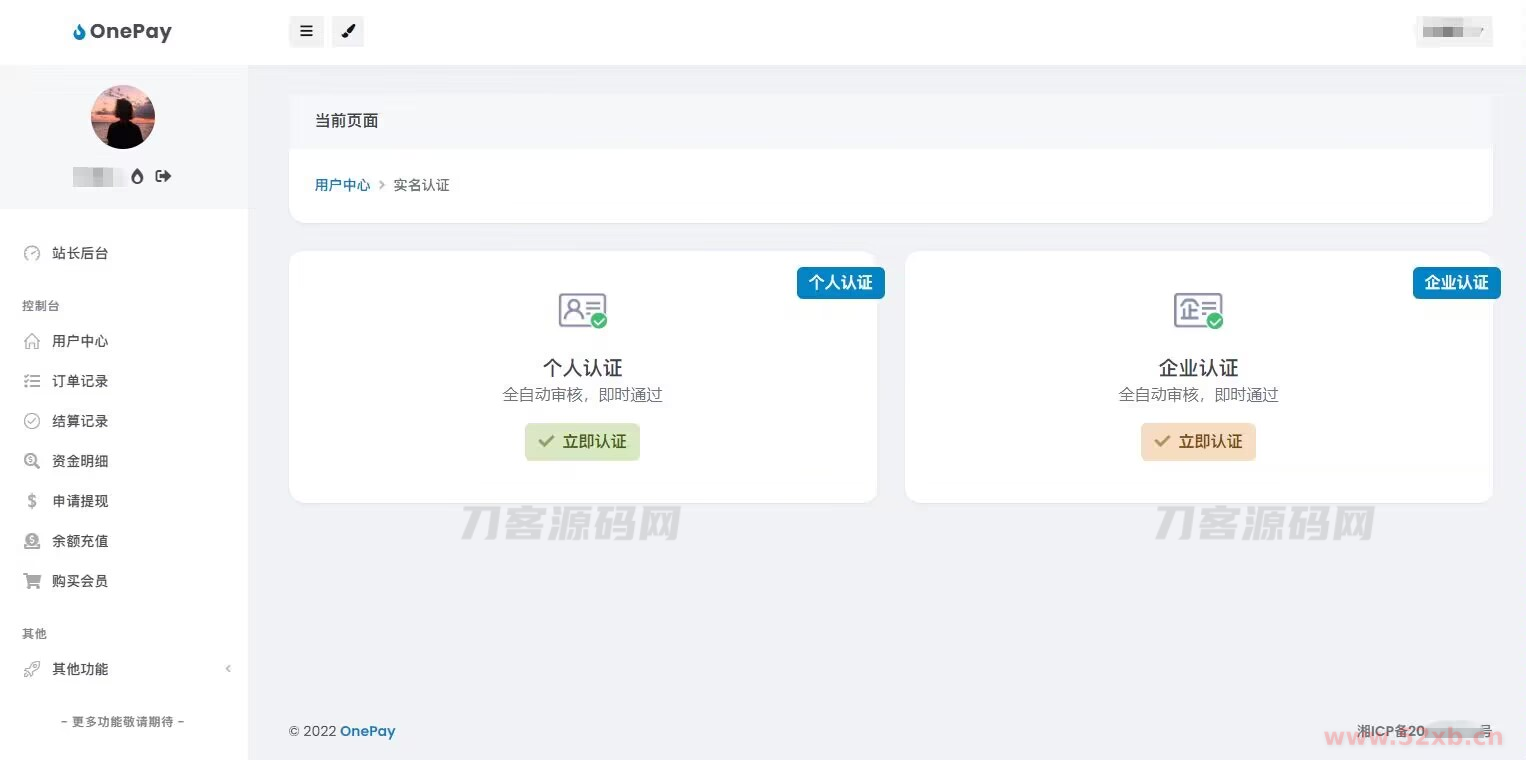Select 结算记录 menu item
The width and height of the screenshot is (1526, 760).
pos(80,421)
